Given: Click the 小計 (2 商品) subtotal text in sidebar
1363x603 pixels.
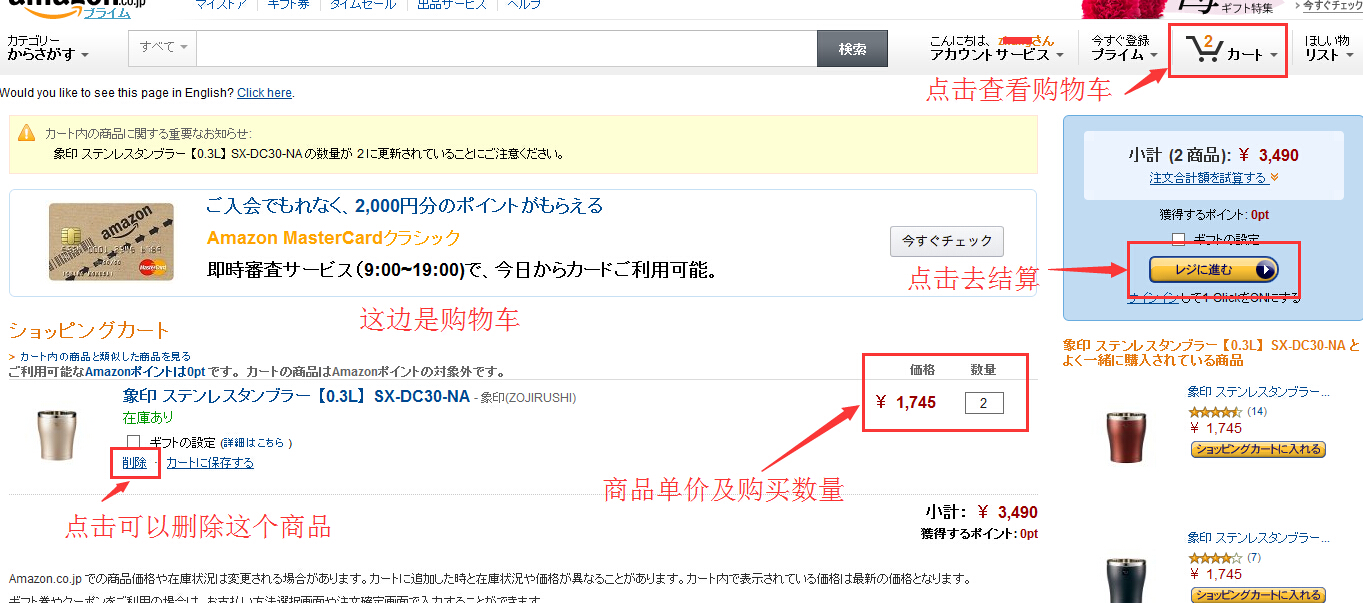Looking at the screenshot, I should click(x=1214, y=155).
